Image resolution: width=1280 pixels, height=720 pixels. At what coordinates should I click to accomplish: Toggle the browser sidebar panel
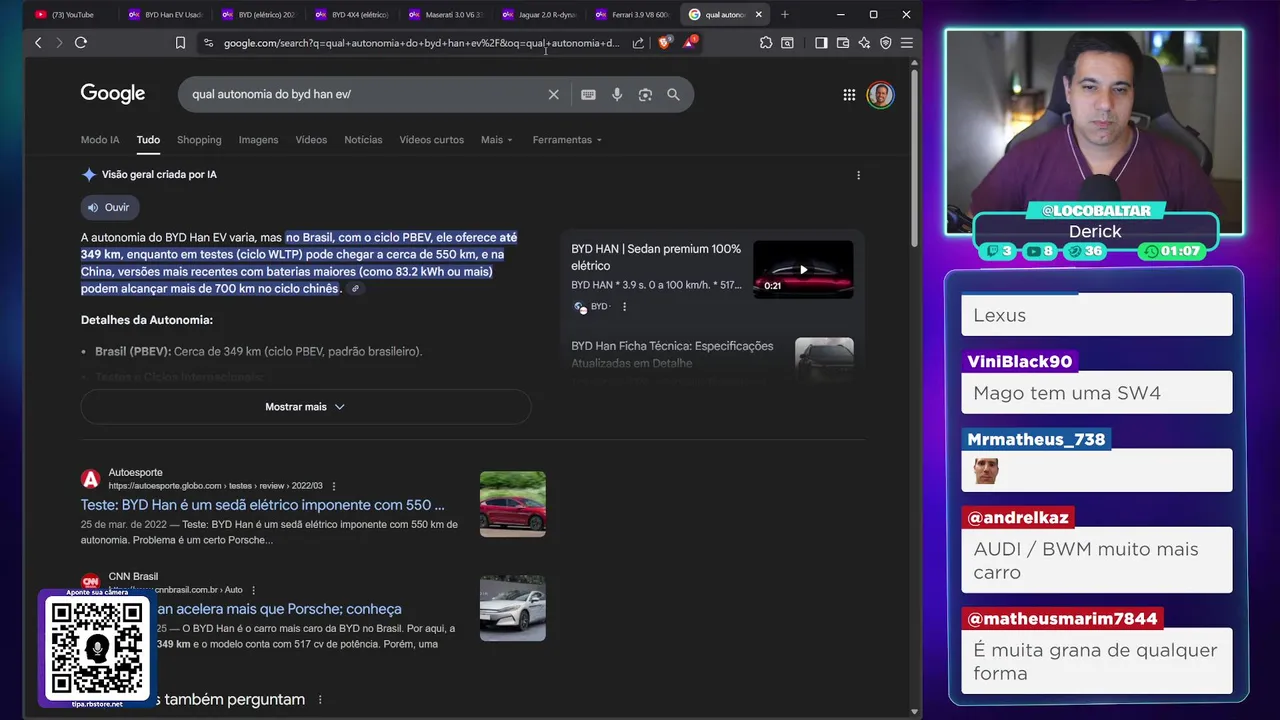click(821, 43)
